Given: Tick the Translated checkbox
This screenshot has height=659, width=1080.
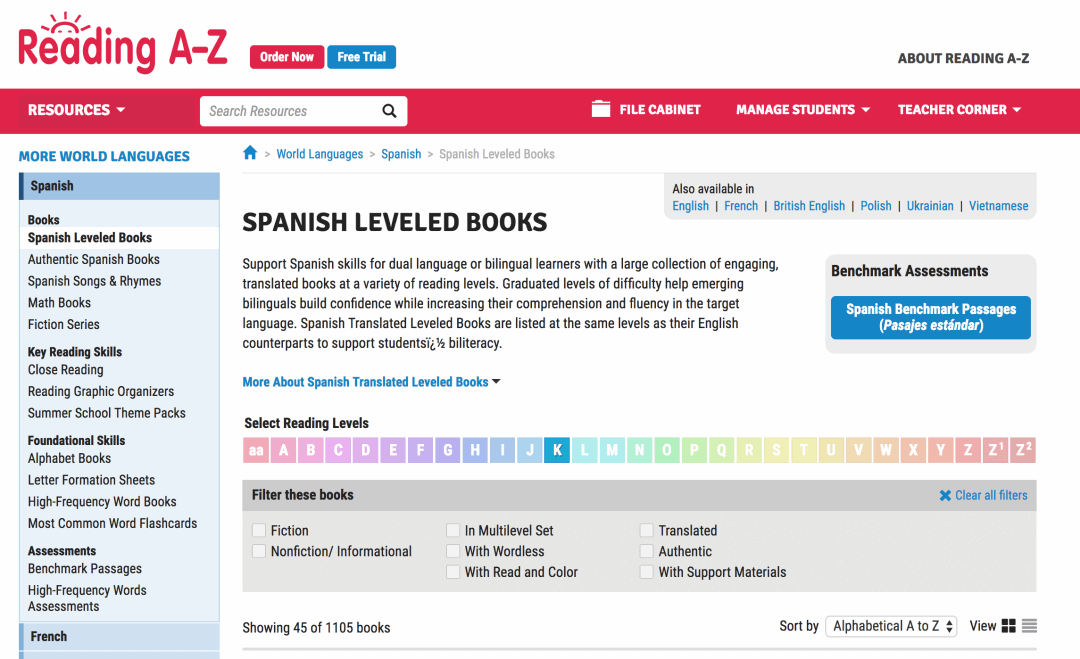Looking at the screenshot, I should (646, 530).
